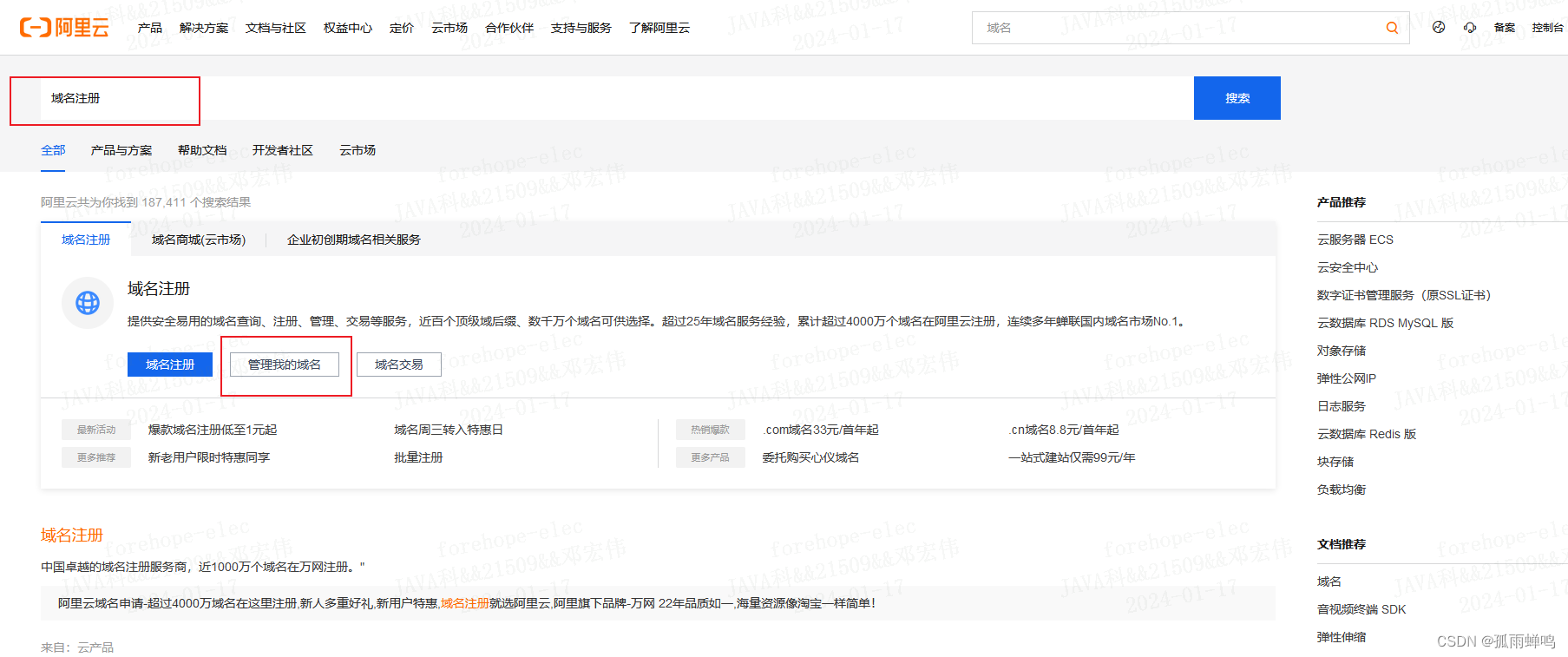Viewport: 1568px width, 657px height.
Task: Open 了解阿里云 navigation menu
Action: tap(659, 28)
